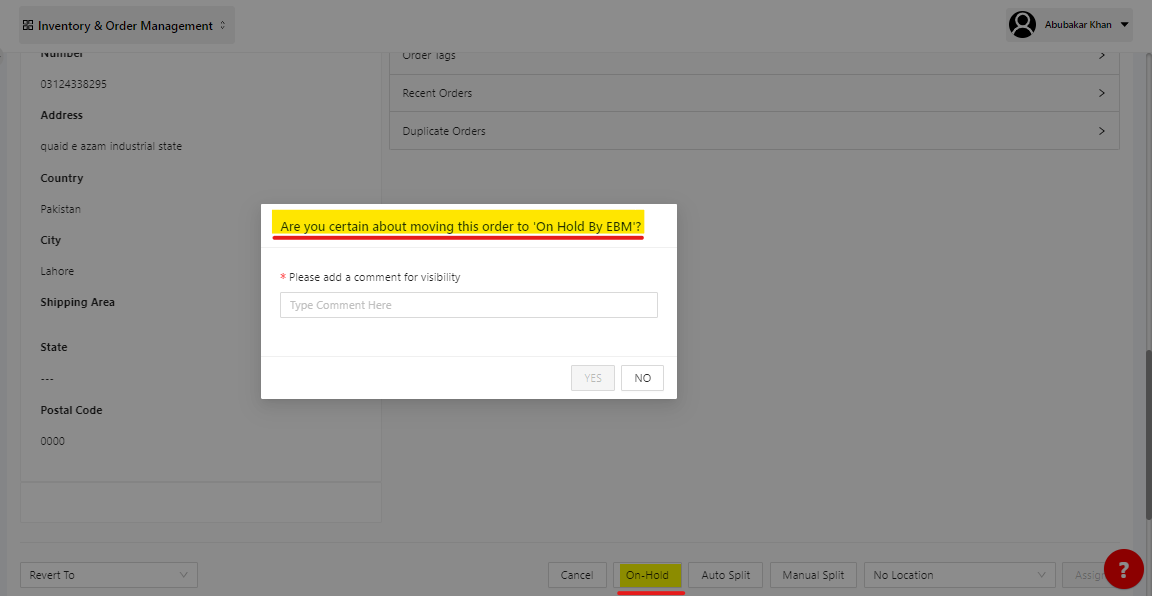Viewport: 1152px width, 596px height.
Task: Open the red question mark help button
Action: 1123,569
